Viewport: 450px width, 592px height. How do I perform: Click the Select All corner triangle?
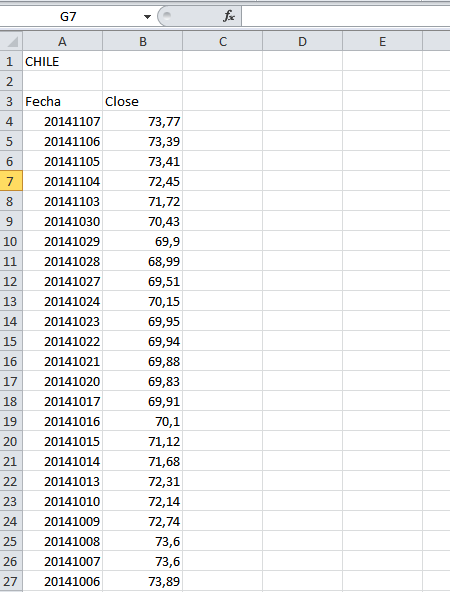pos(11,41)
